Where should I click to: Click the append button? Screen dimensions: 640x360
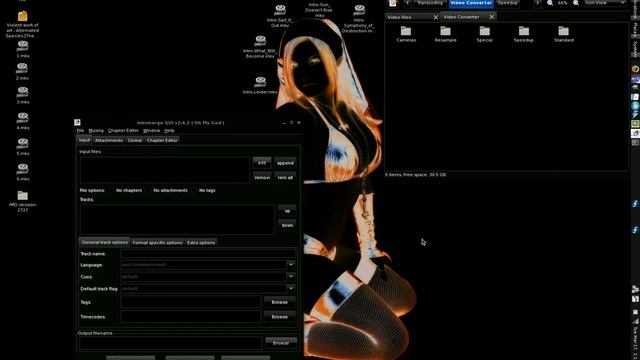(x=285, y=163)
